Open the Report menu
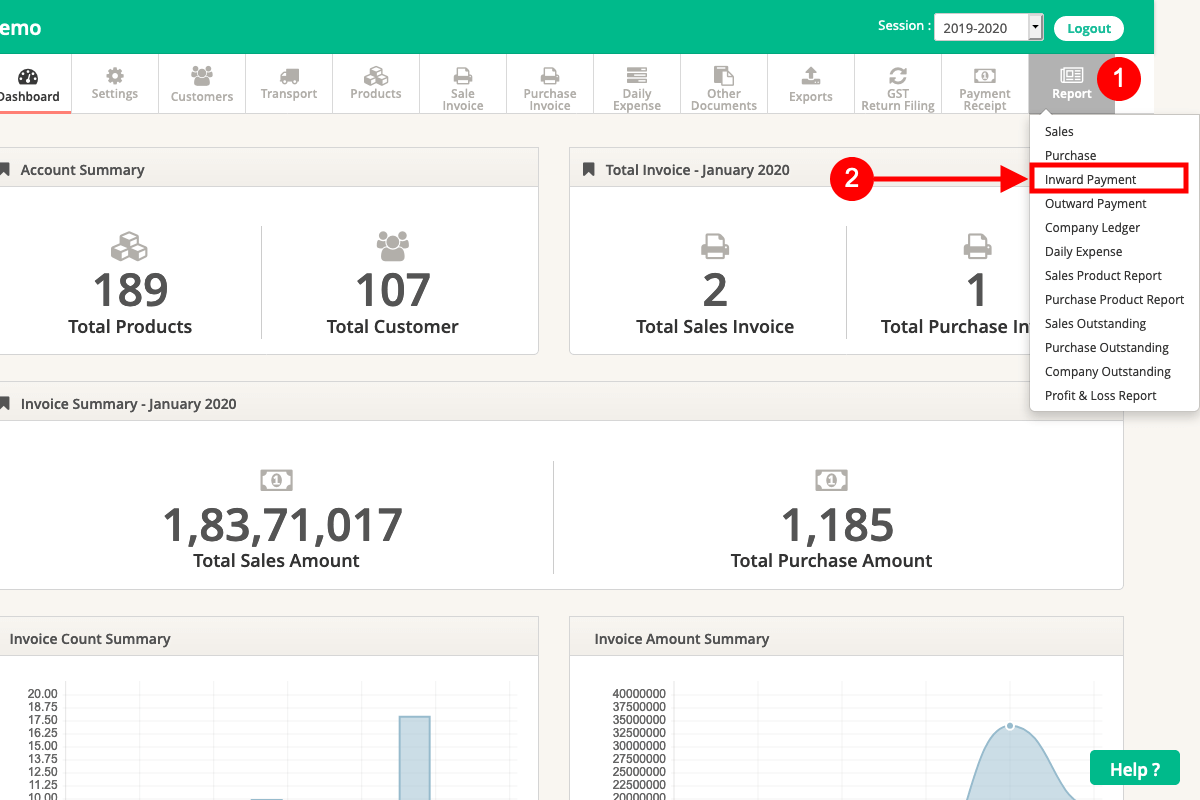 1071,80
